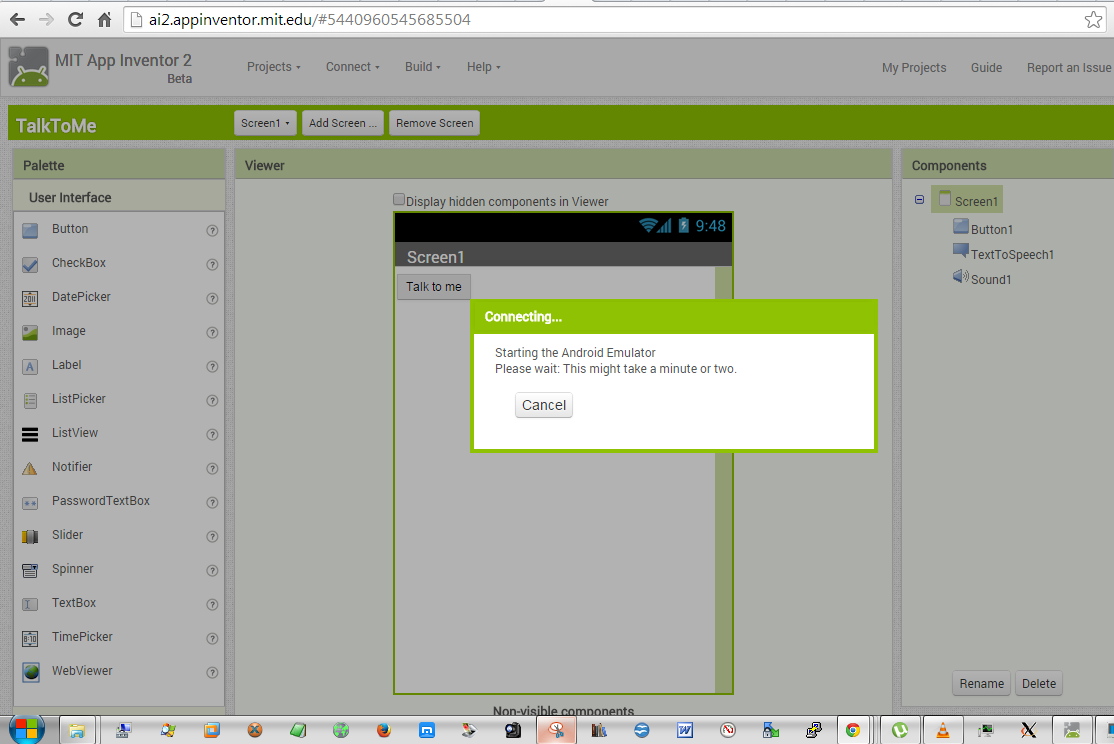This screenshot has height=744, width=1114.
Task: Expand the User Interface palette section
Action: (119, 198)
